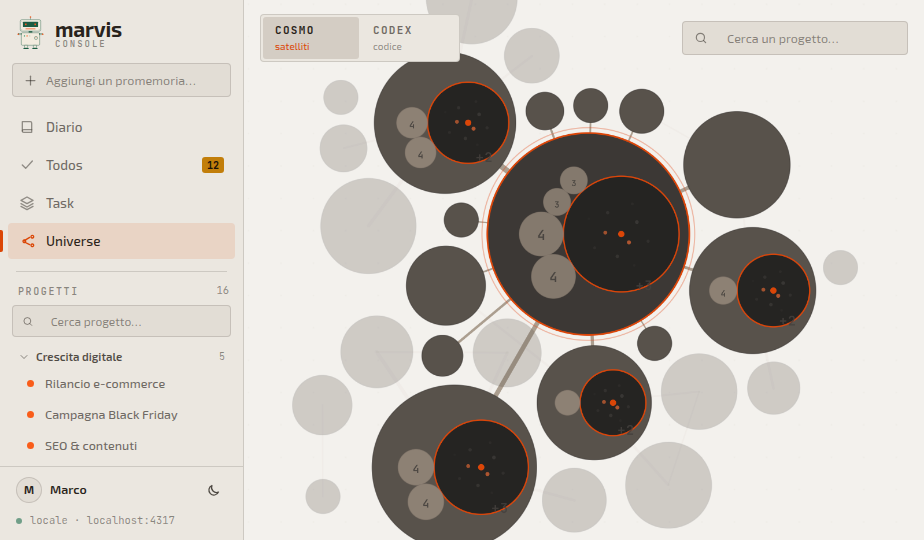Click the orange dot next to SEO & contenuti
The width and height of the screenshot is (924, 540).
coord(31,445)
